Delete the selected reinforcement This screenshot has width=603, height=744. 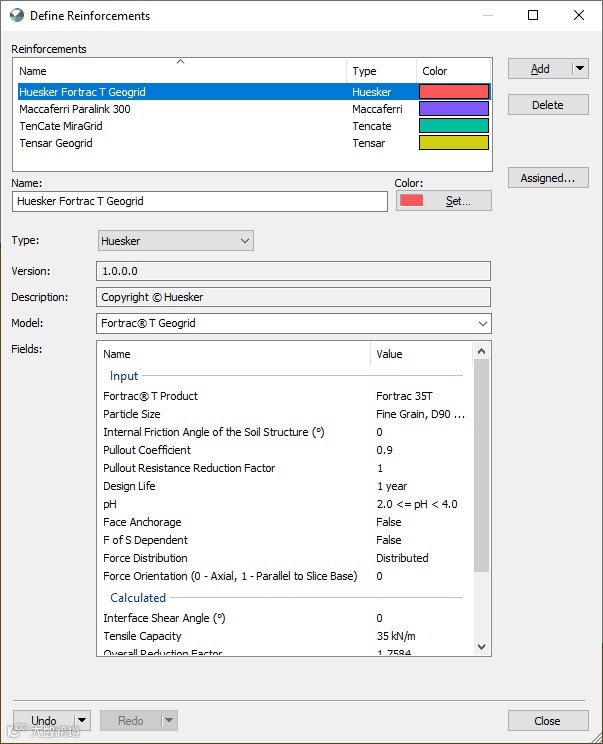pyautogui.click(x=548, y=105)
